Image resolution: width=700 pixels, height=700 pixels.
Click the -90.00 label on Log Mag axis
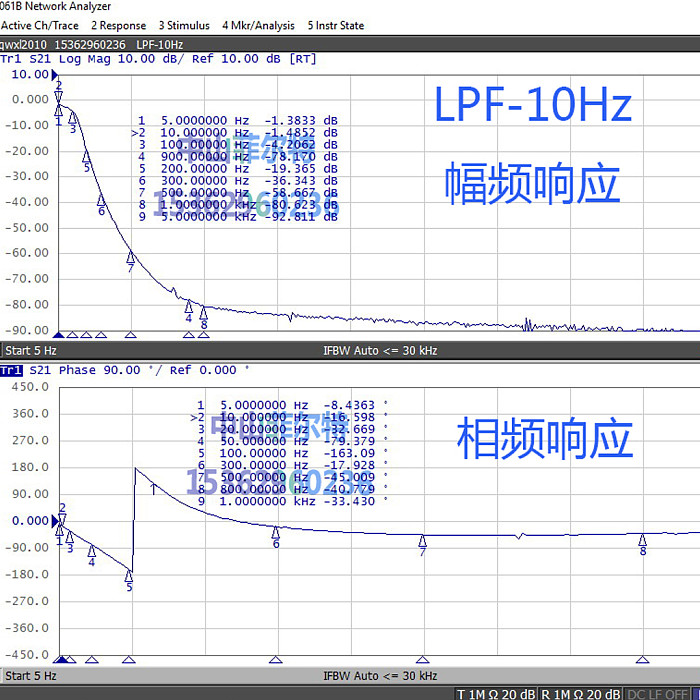pos(27,330)
